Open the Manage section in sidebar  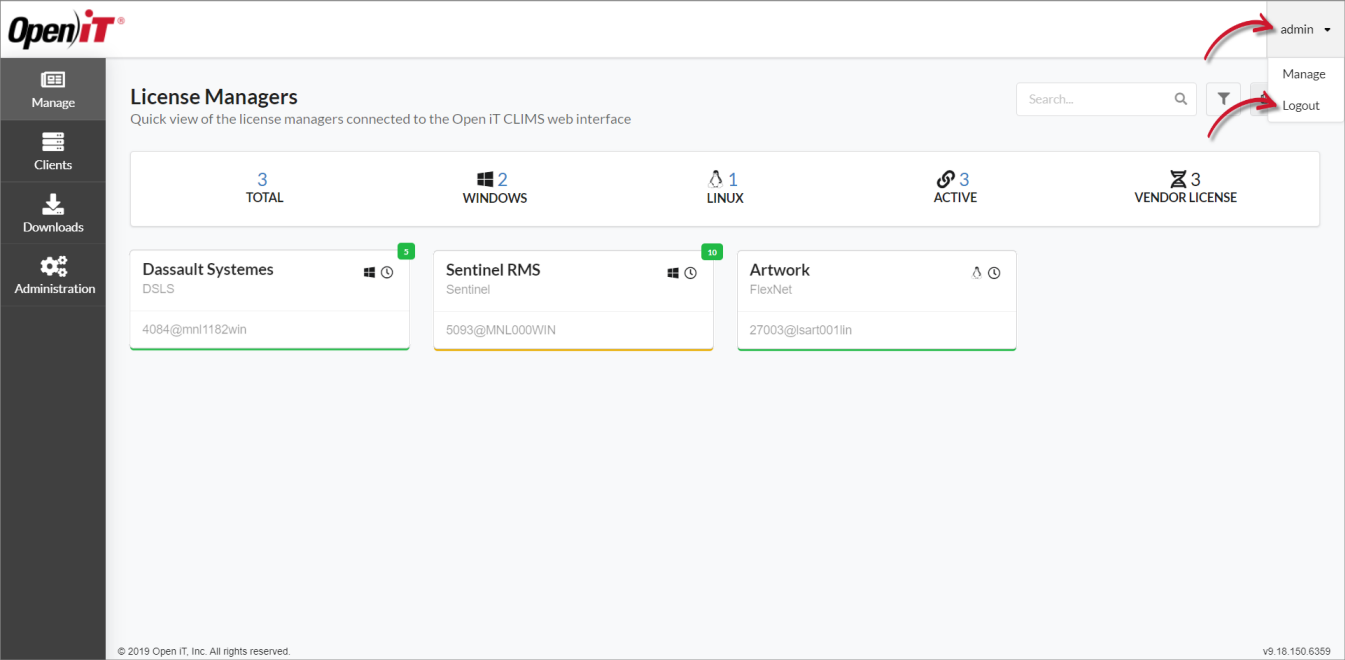coord(53,90)
